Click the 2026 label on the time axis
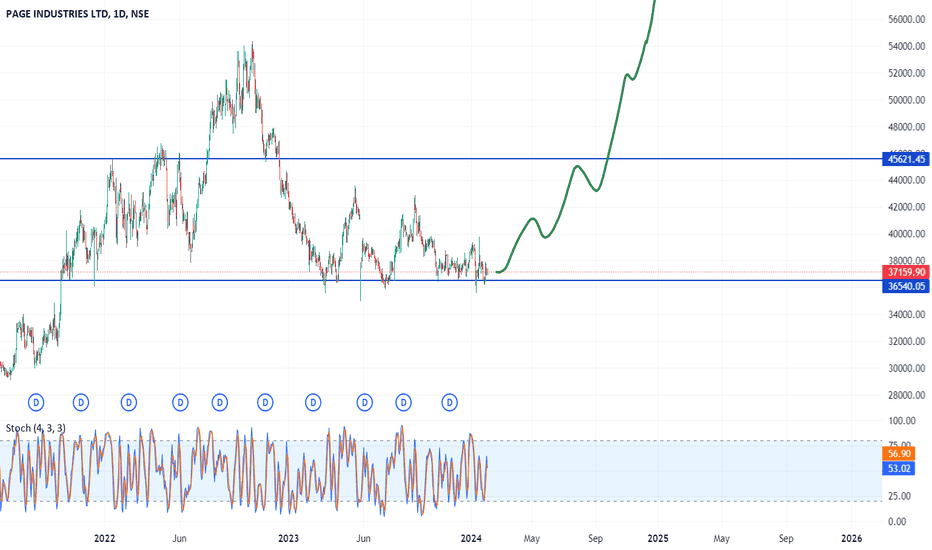This screenshot has height=550, width=932. tap(852, 539)
